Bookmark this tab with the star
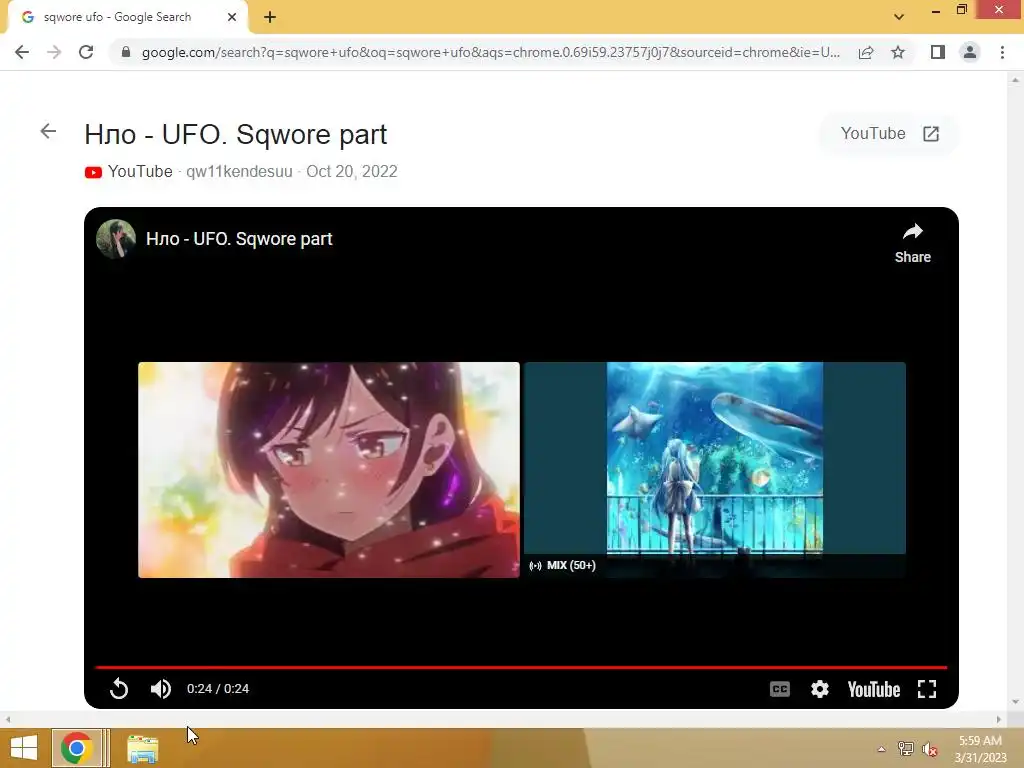 pyautogui.click(x=898, y=52)
